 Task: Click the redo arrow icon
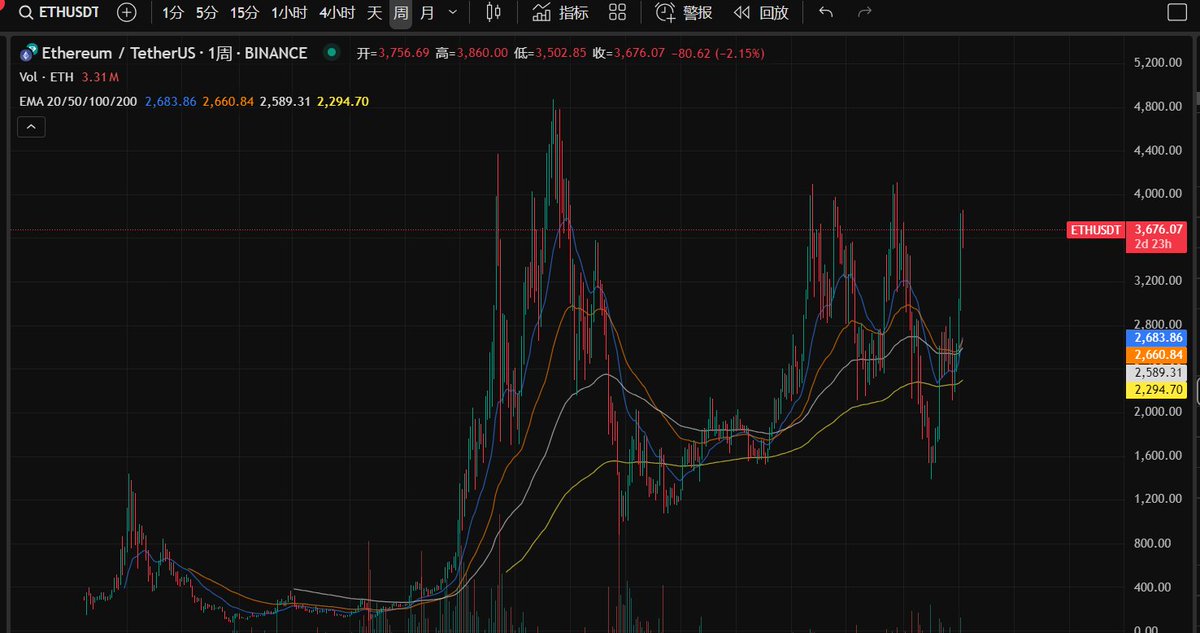point(865,13)
